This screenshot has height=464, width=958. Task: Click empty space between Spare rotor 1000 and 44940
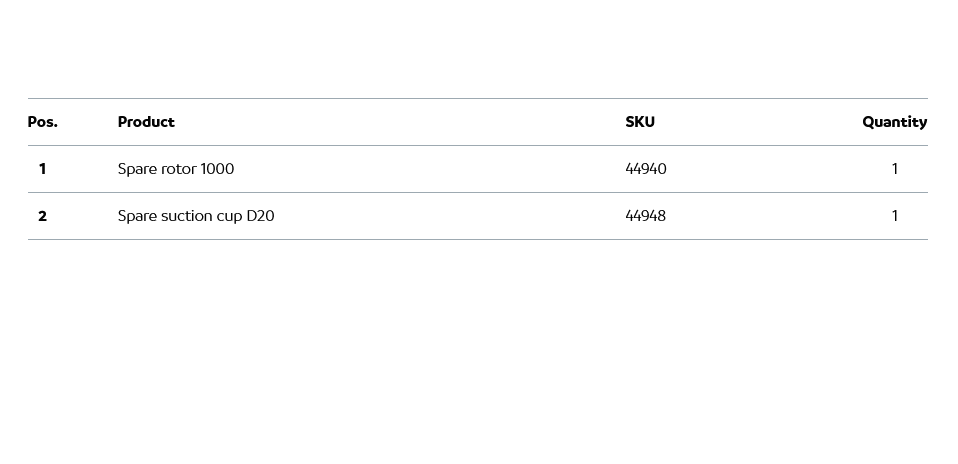[430, 169]
